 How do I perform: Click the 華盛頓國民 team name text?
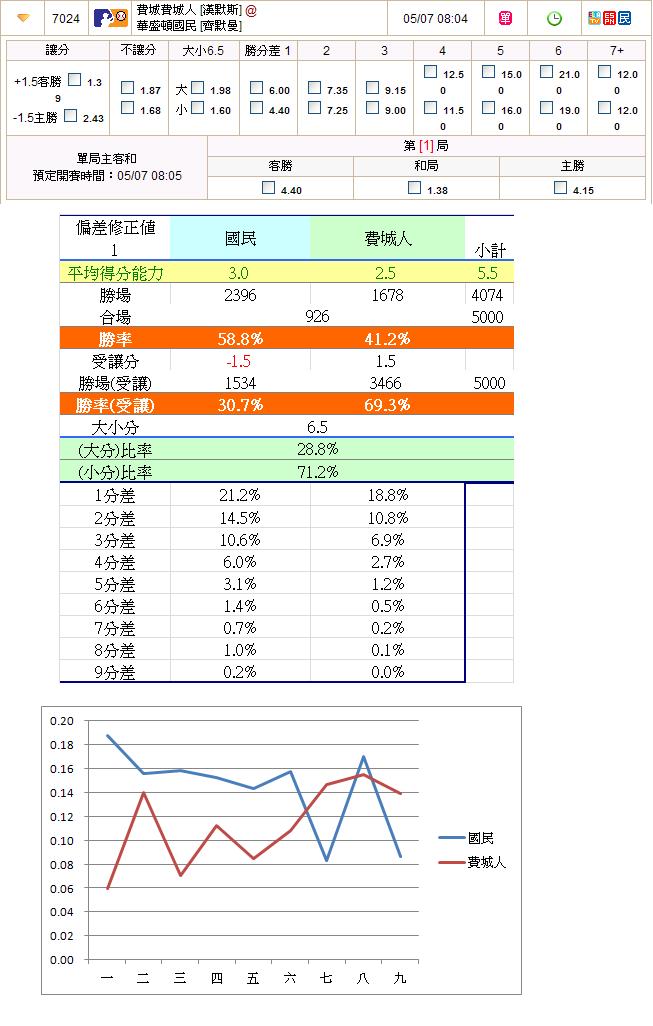166,26
